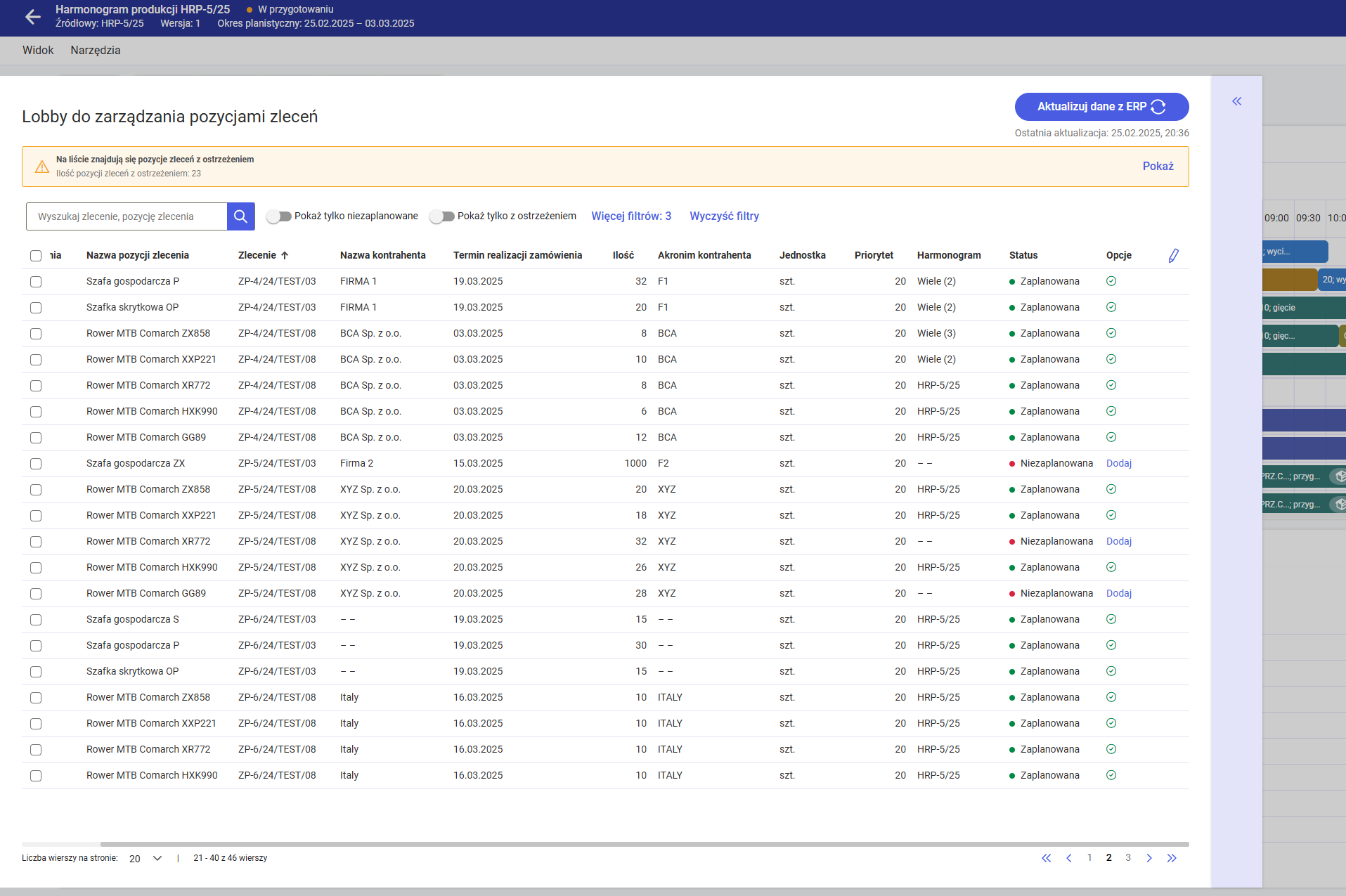Screen dimensions: 1346x896
Task: Click the status check icon for Szafa gospodarcza S
Action: tap(1111, 620)
